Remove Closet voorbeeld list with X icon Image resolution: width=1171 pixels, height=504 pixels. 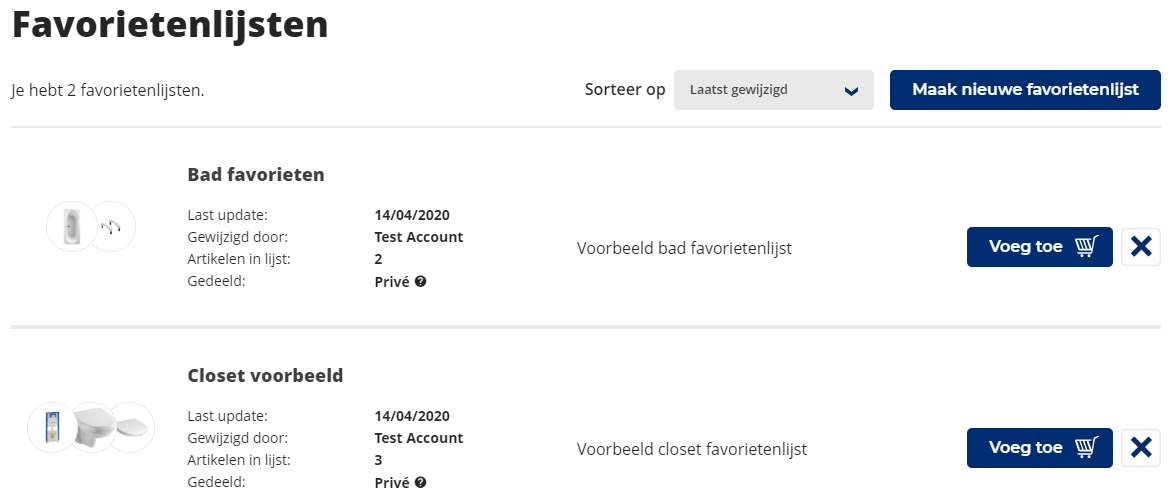[x=1141, y=448]
